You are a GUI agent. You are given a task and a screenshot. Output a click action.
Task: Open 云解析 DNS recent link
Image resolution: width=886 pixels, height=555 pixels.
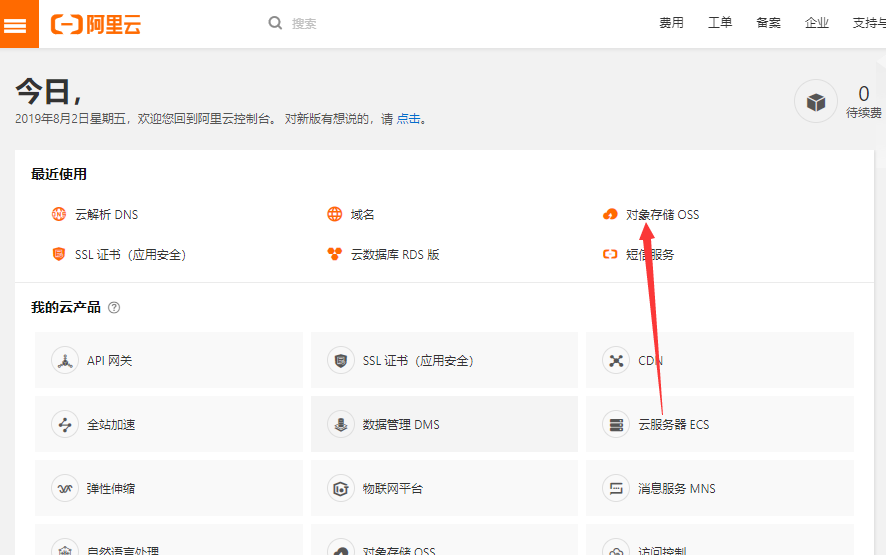pos(106,215)
